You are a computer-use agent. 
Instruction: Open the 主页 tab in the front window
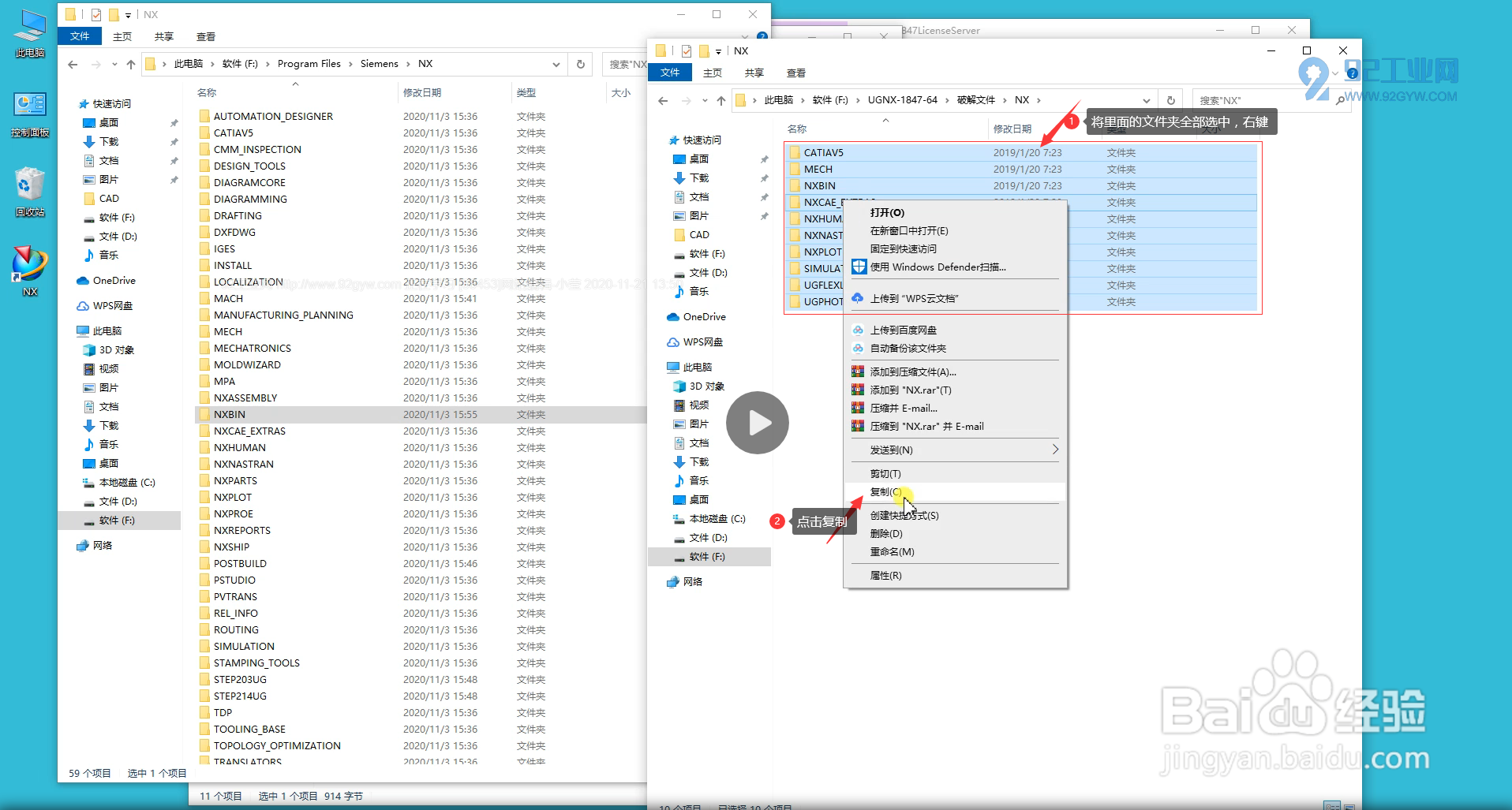tap(713, 73)
